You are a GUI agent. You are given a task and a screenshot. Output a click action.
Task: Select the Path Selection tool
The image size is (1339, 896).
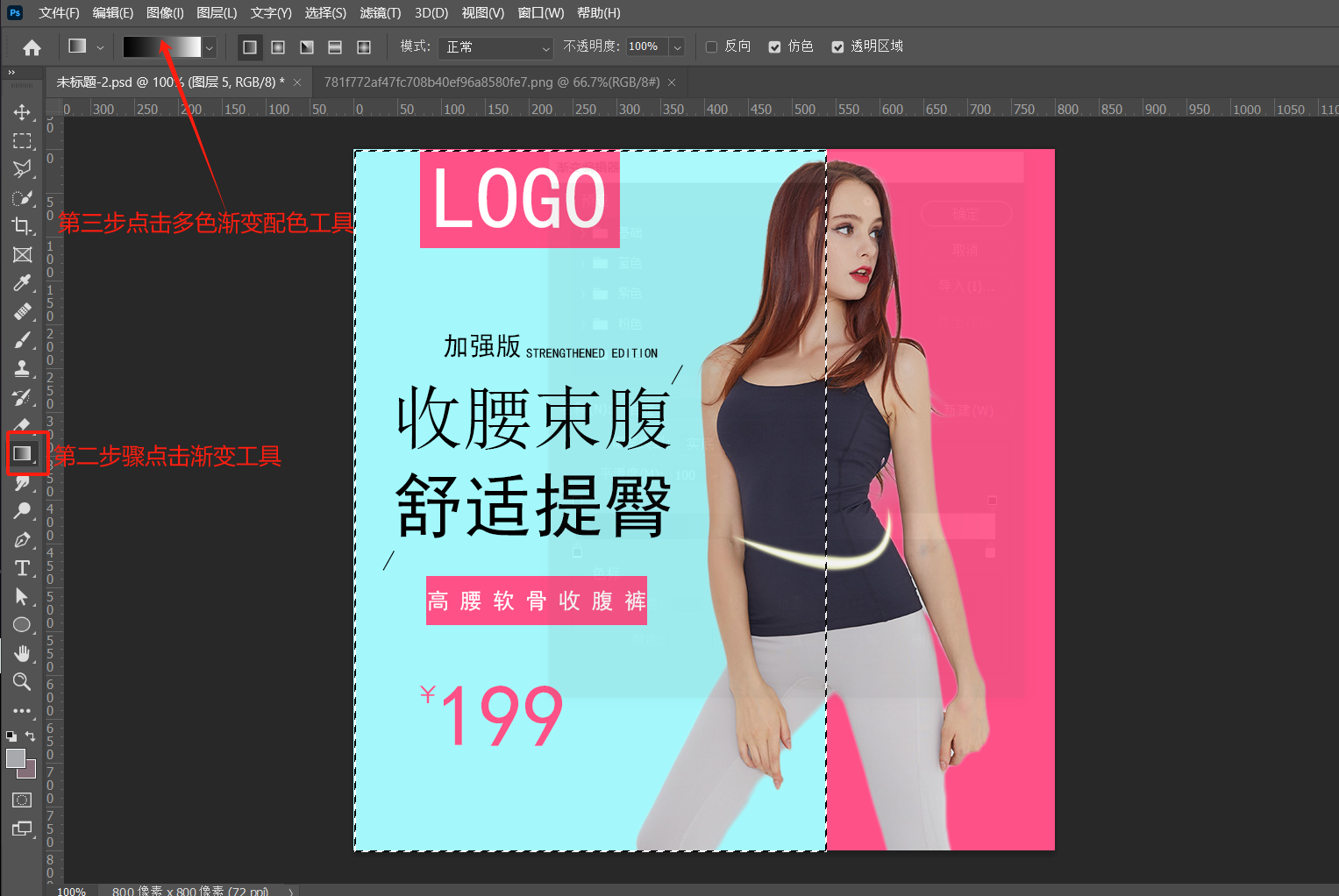click(x=22, y=596)
